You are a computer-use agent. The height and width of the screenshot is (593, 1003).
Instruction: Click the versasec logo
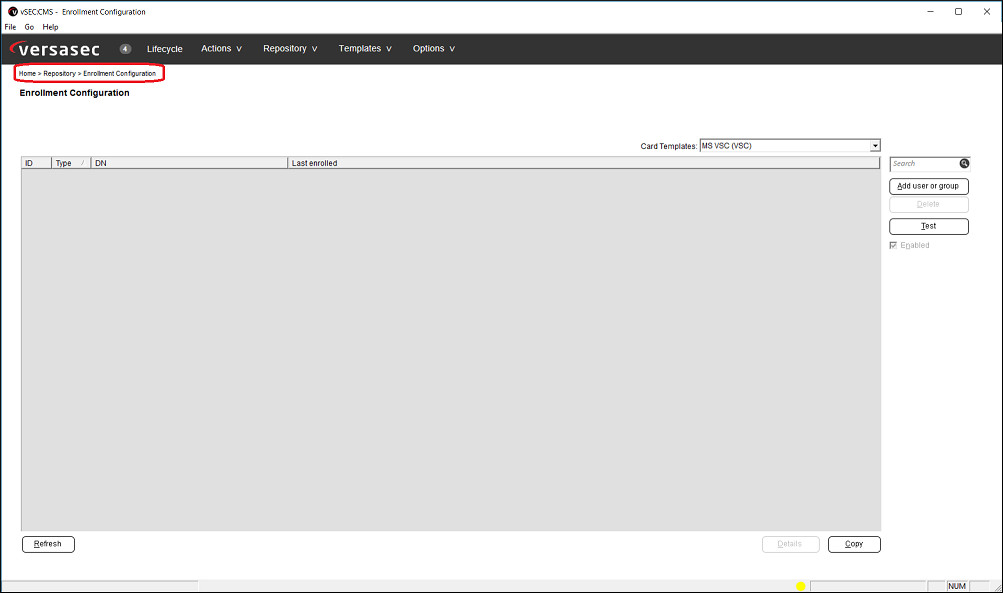pos(55,49)
